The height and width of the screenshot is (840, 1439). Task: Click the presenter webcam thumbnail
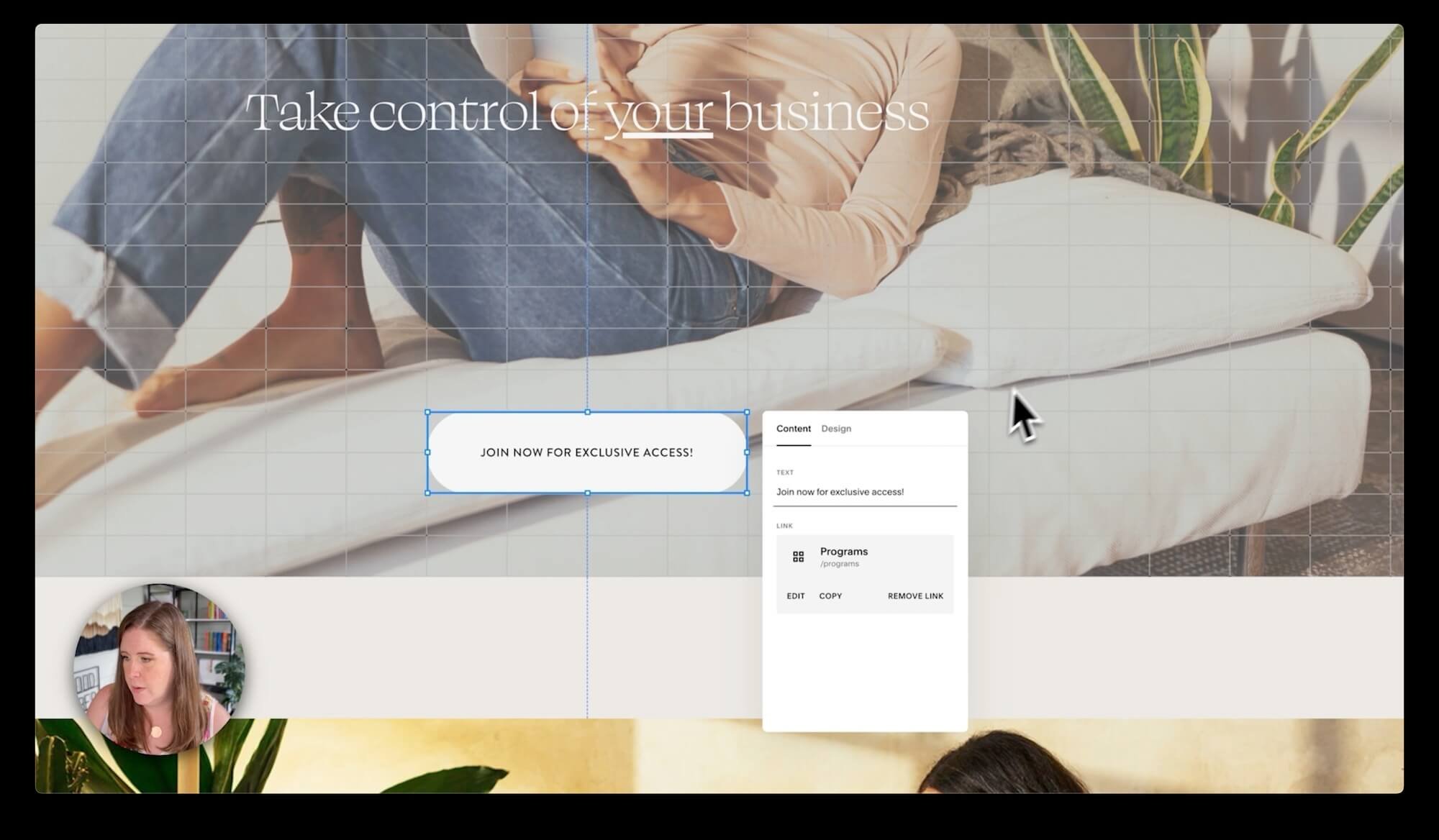[x=159, y=668]
